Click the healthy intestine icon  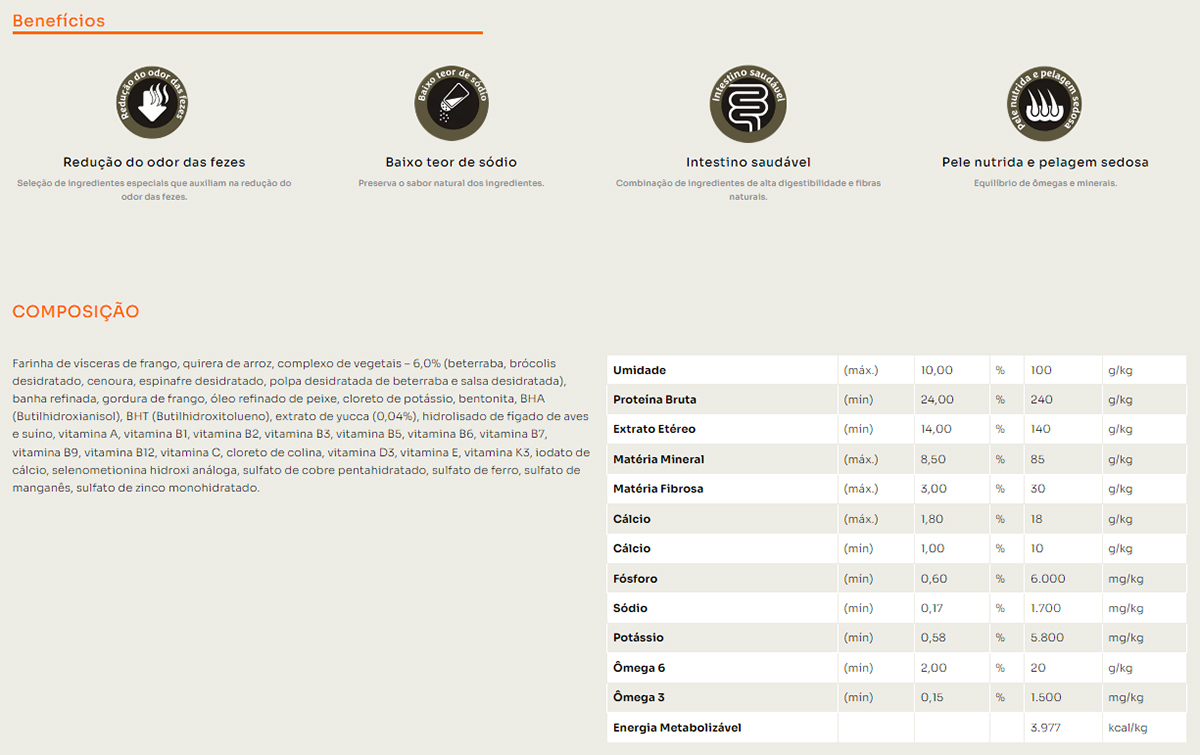pos(748,104)
